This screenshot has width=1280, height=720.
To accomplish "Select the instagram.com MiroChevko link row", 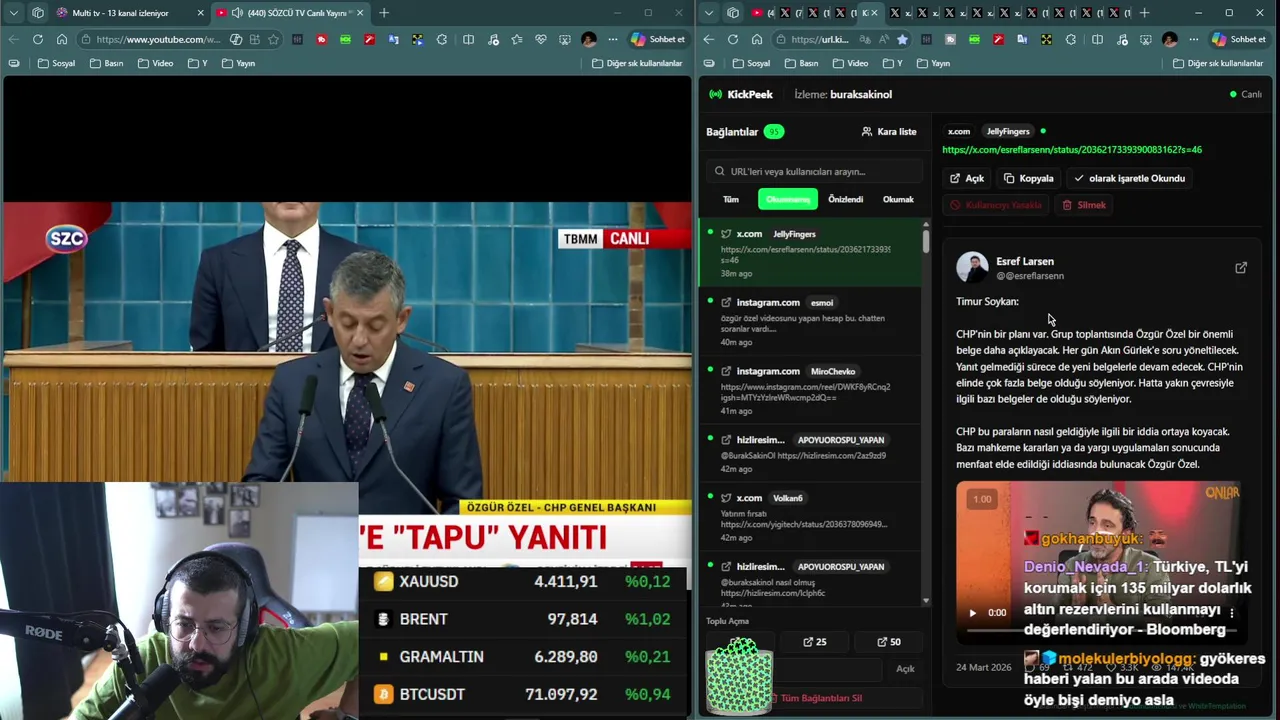I will 810,391.
